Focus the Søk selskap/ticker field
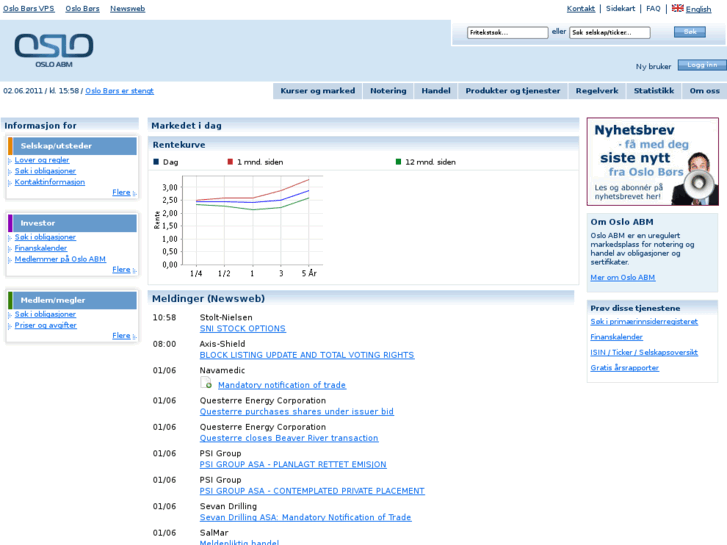 click(610, 32)
